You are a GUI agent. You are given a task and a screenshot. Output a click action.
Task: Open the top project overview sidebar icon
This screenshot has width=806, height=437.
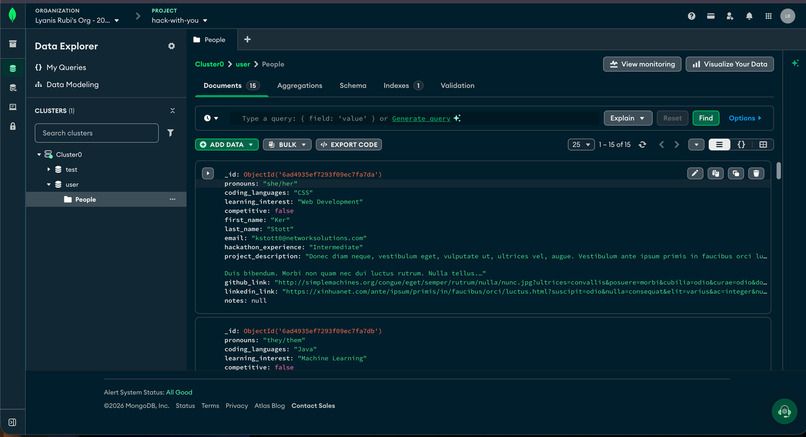[13, 44]
